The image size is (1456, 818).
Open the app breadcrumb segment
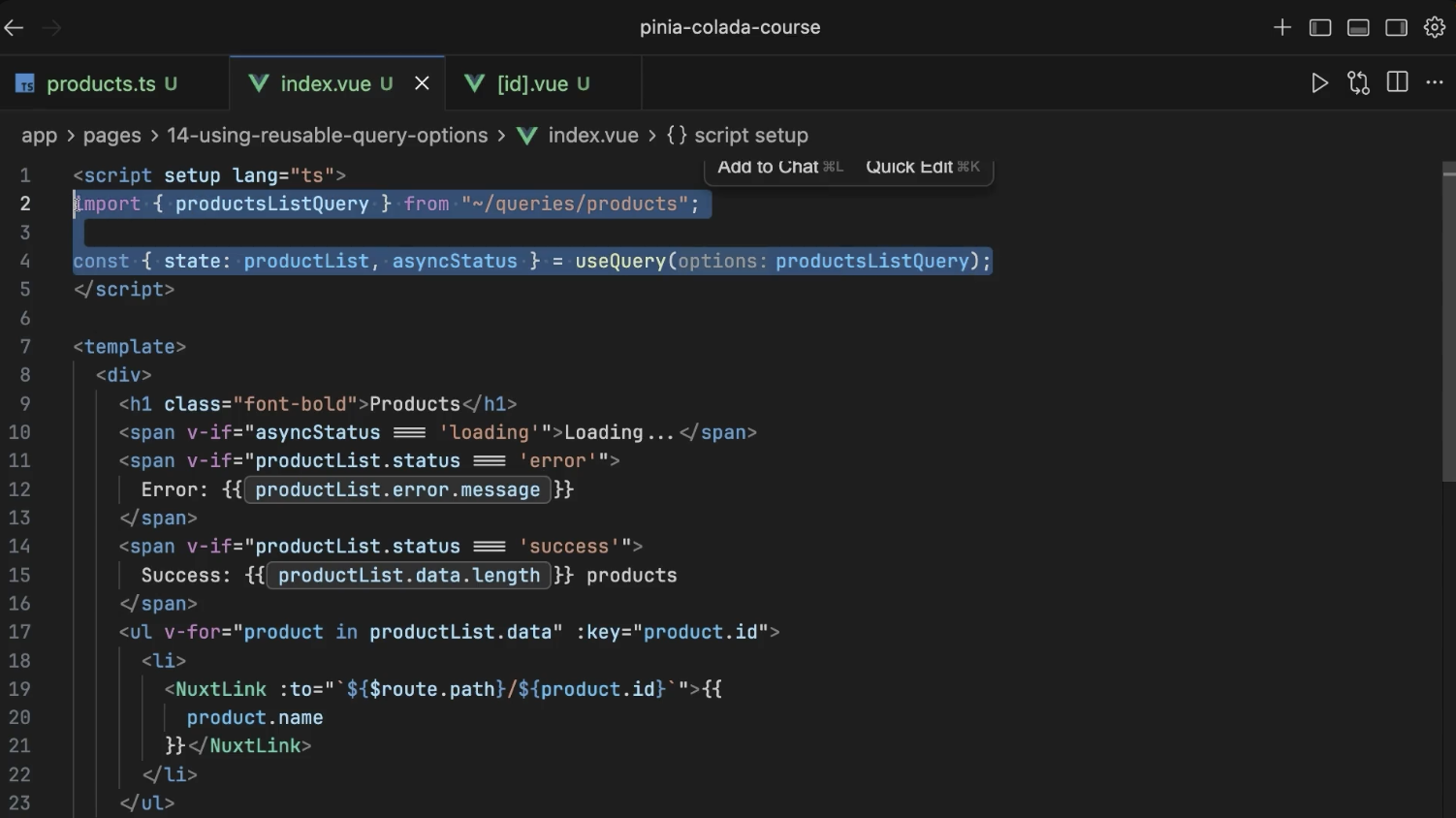[x=40, y=136]
